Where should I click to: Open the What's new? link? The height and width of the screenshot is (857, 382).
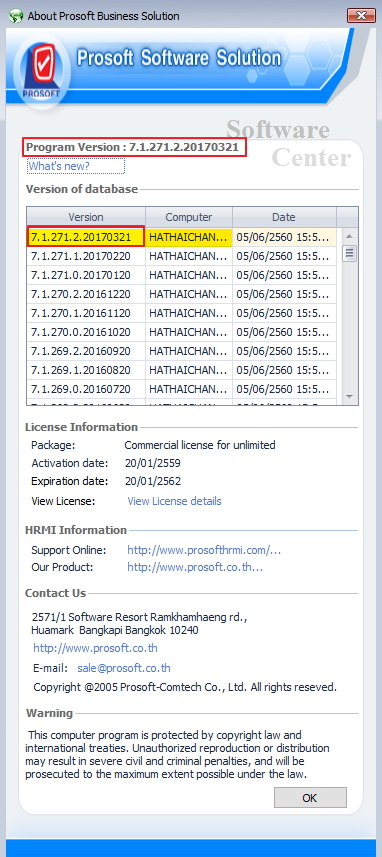59,166
